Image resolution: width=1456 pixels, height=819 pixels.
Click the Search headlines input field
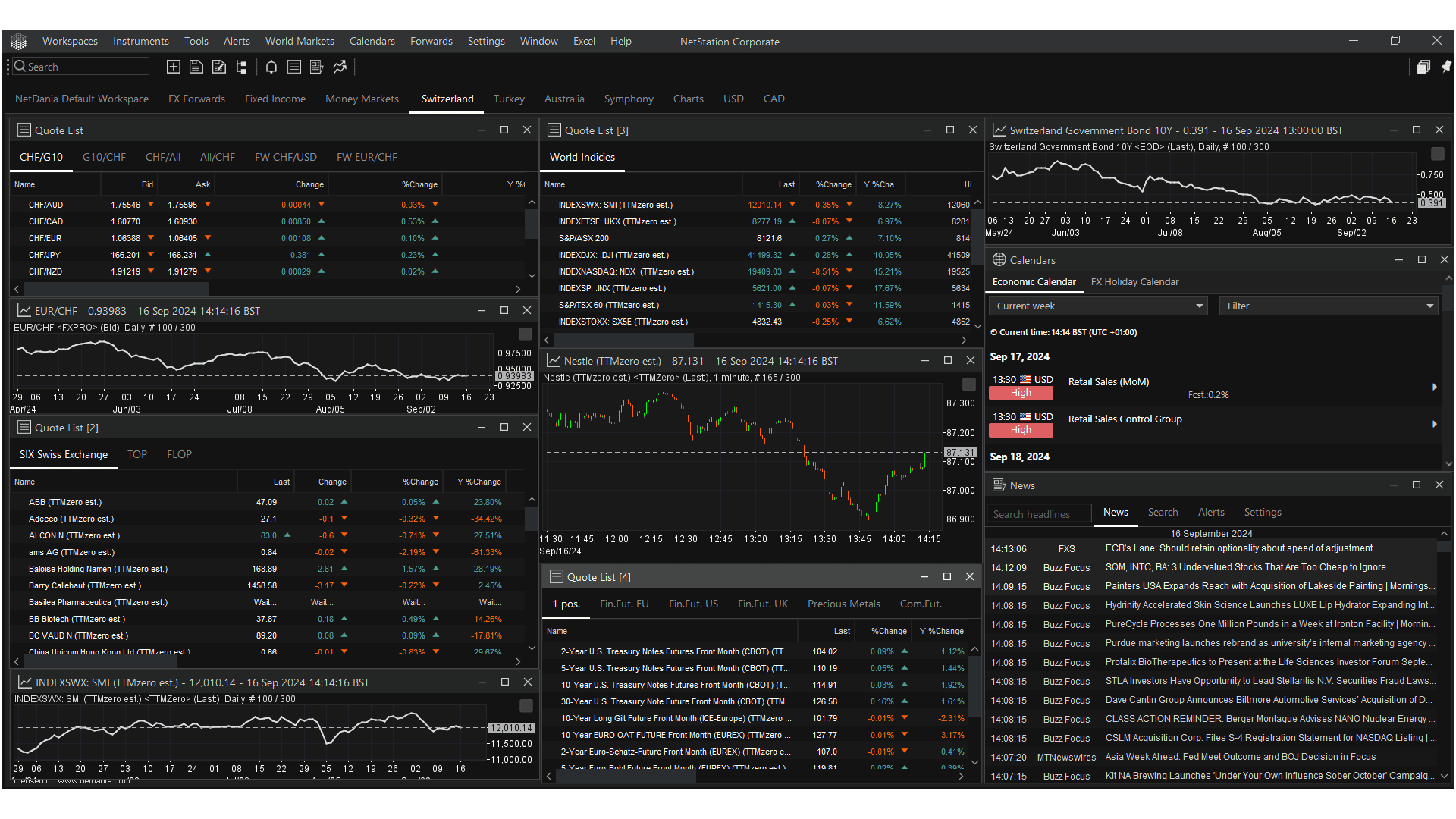tap(1039, 513)
